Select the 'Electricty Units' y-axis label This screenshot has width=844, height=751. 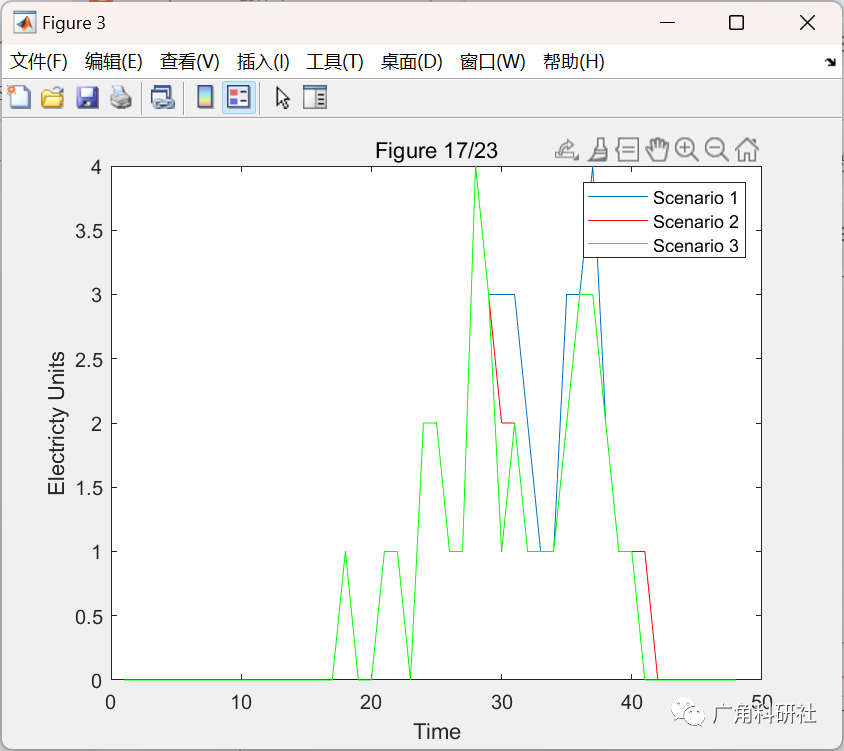point(57,423)
